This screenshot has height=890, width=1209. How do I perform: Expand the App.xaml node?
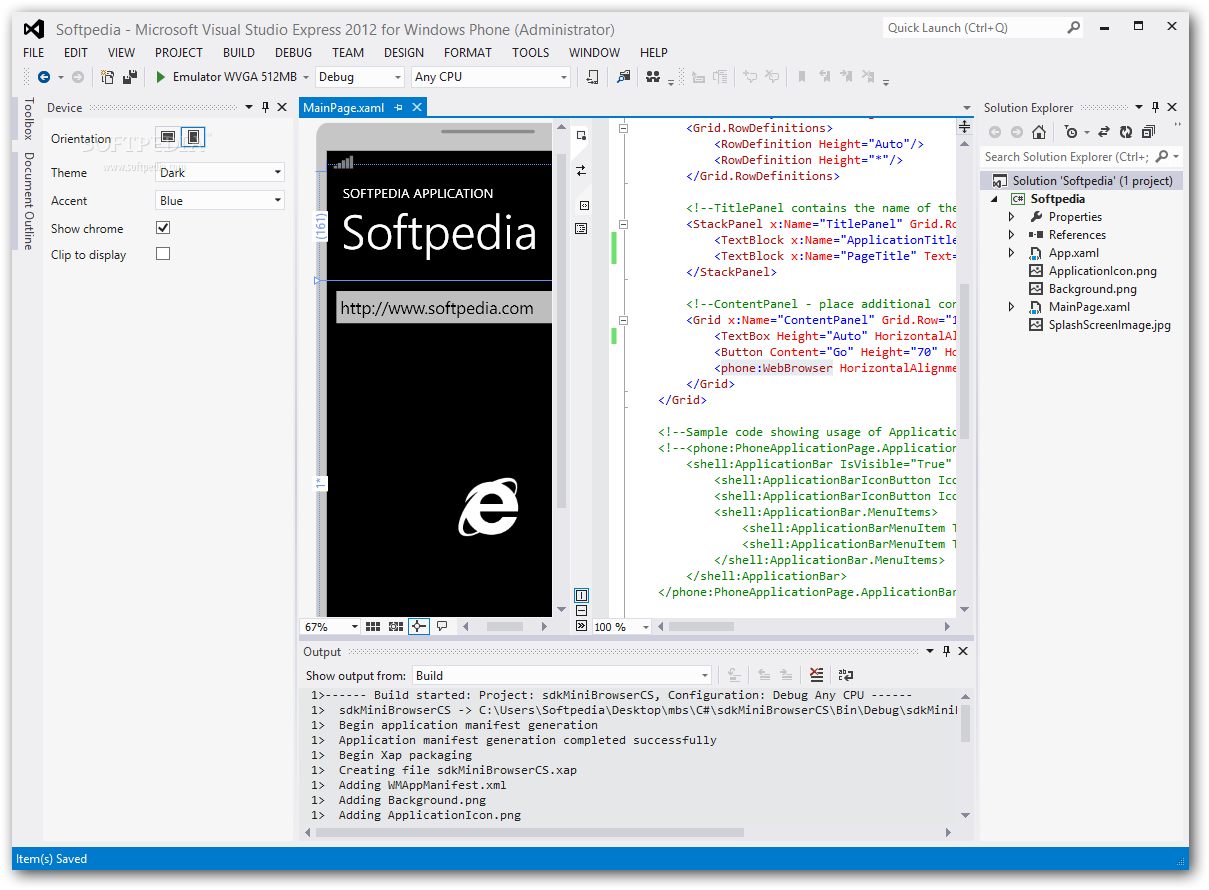coord(1011,253)
